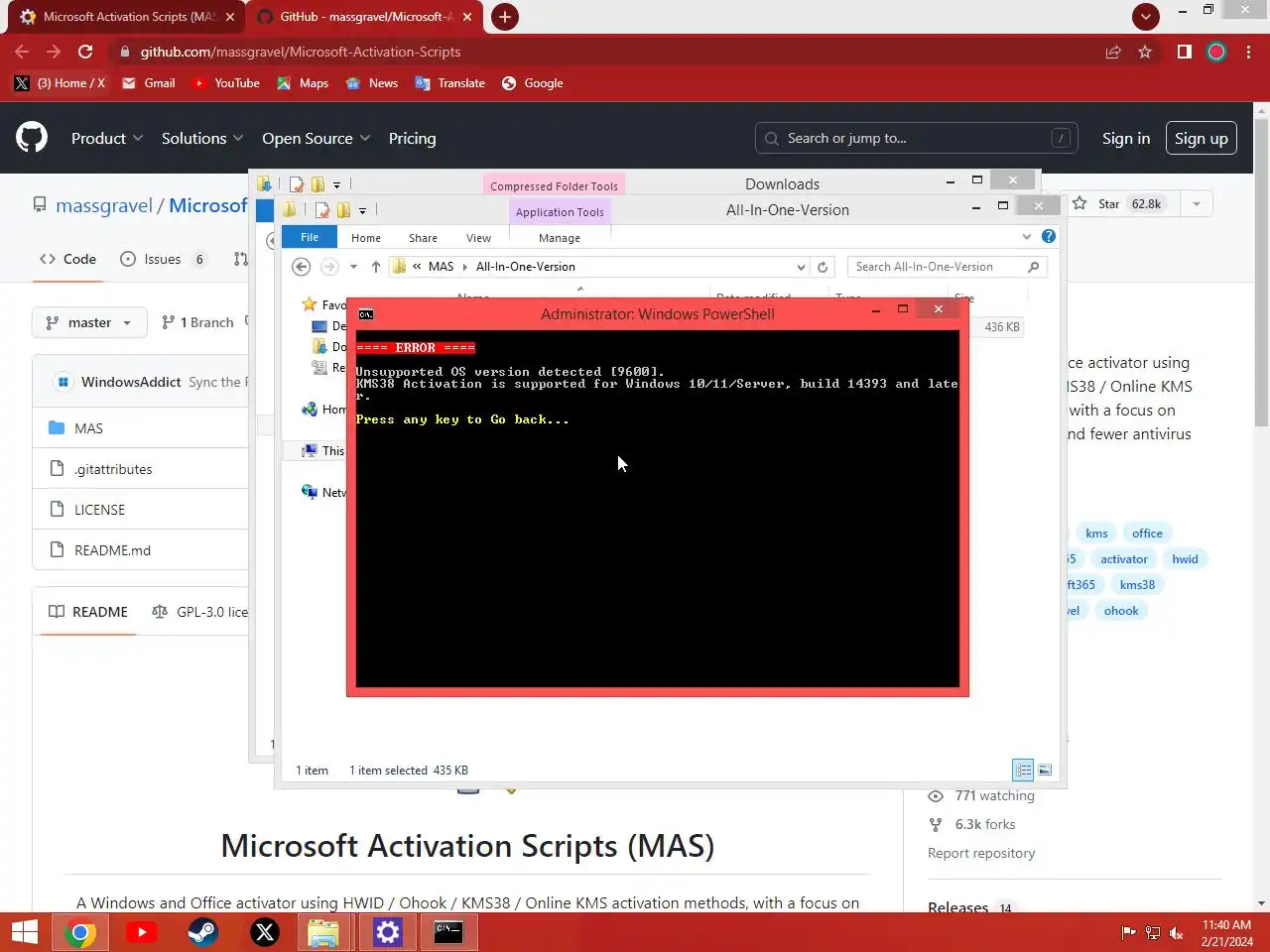Open a new Chrome tab

point(504,17)
